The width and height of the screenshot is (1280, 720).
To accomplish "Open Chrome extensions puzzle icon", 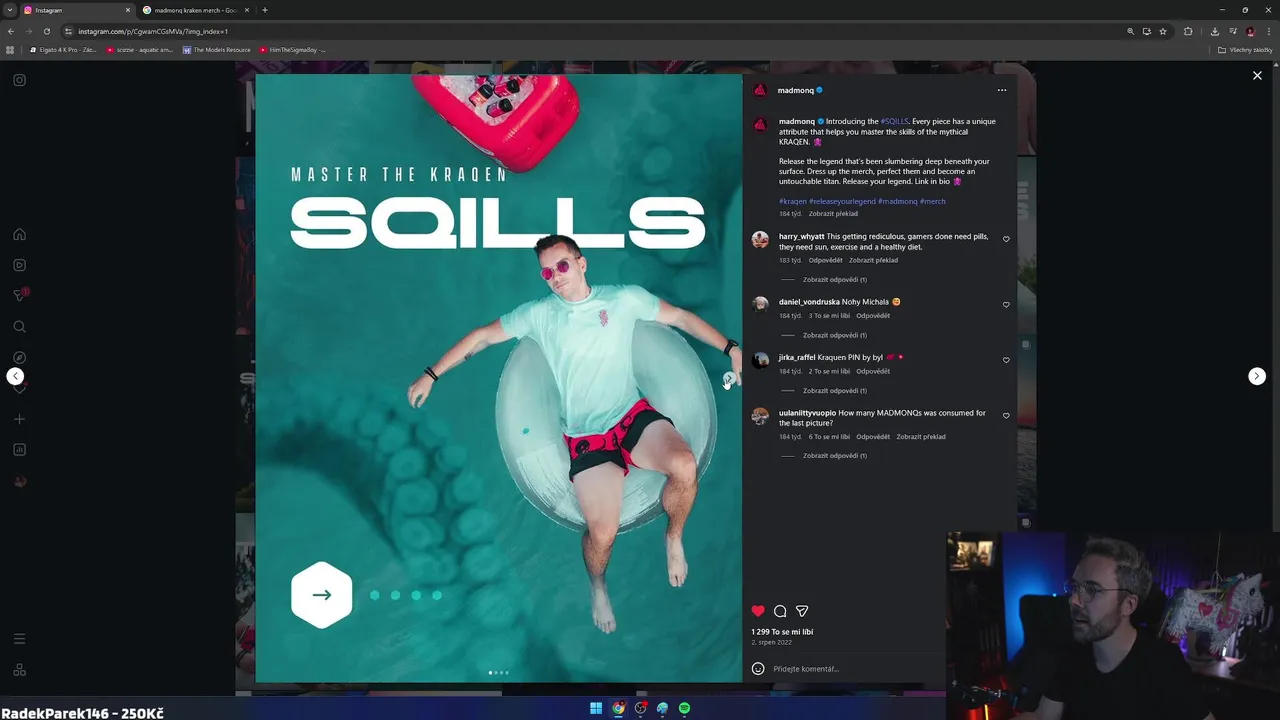I will click(1188, 31).
